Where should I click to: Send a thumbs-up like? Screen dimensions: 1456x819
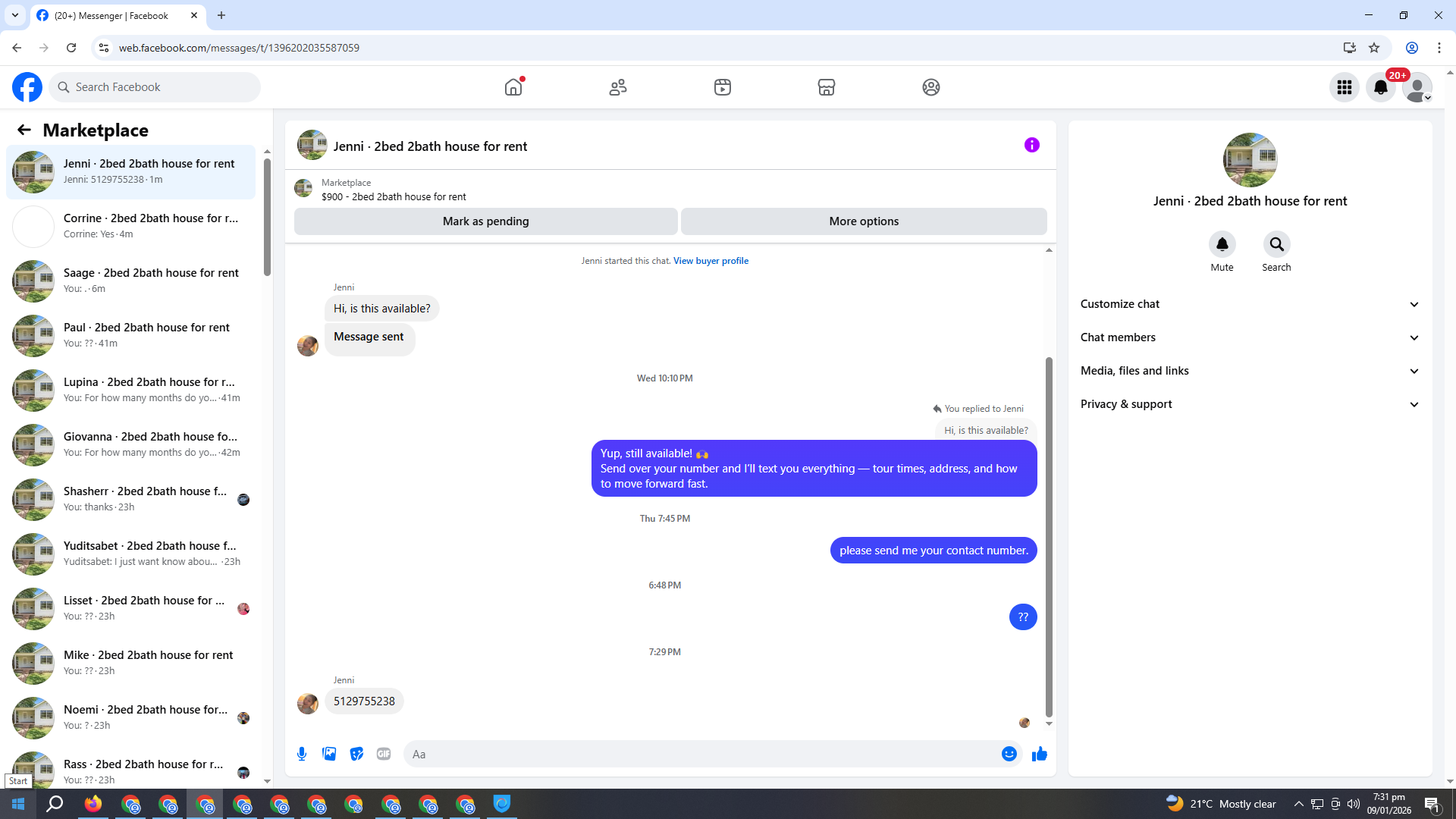1040,754
